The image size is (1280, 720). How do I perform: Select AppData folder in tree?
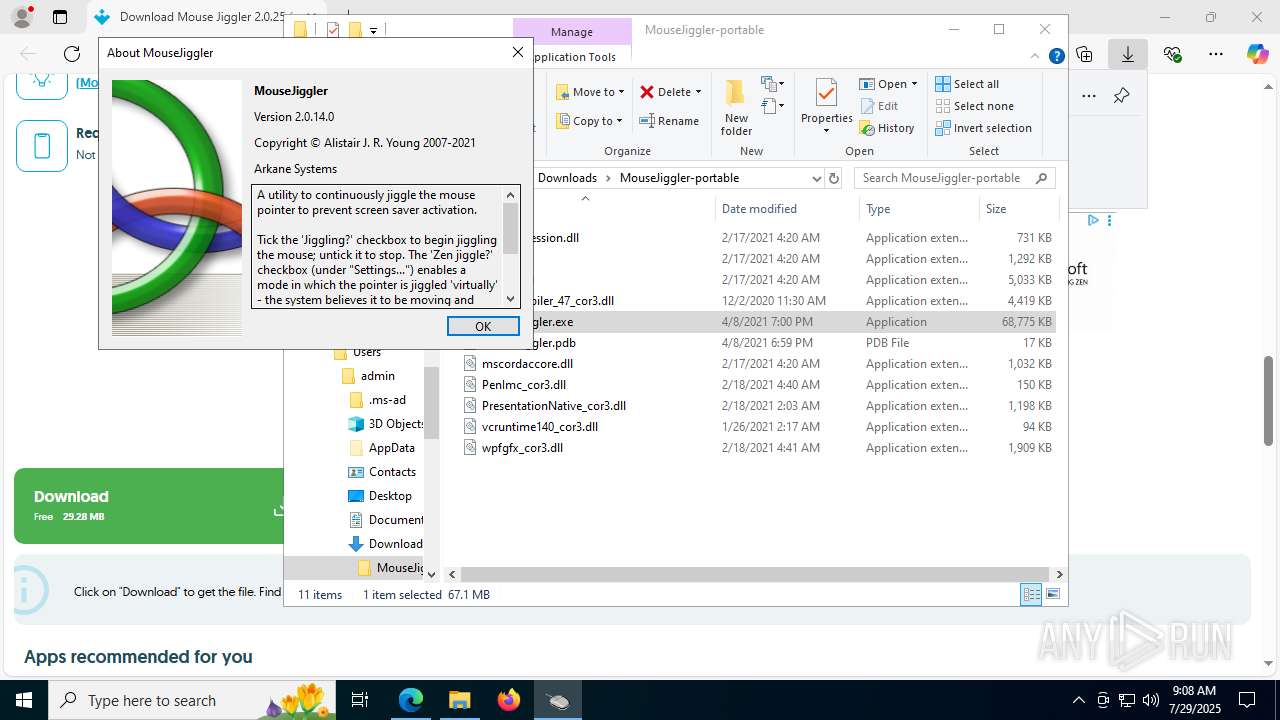(391, 448)
